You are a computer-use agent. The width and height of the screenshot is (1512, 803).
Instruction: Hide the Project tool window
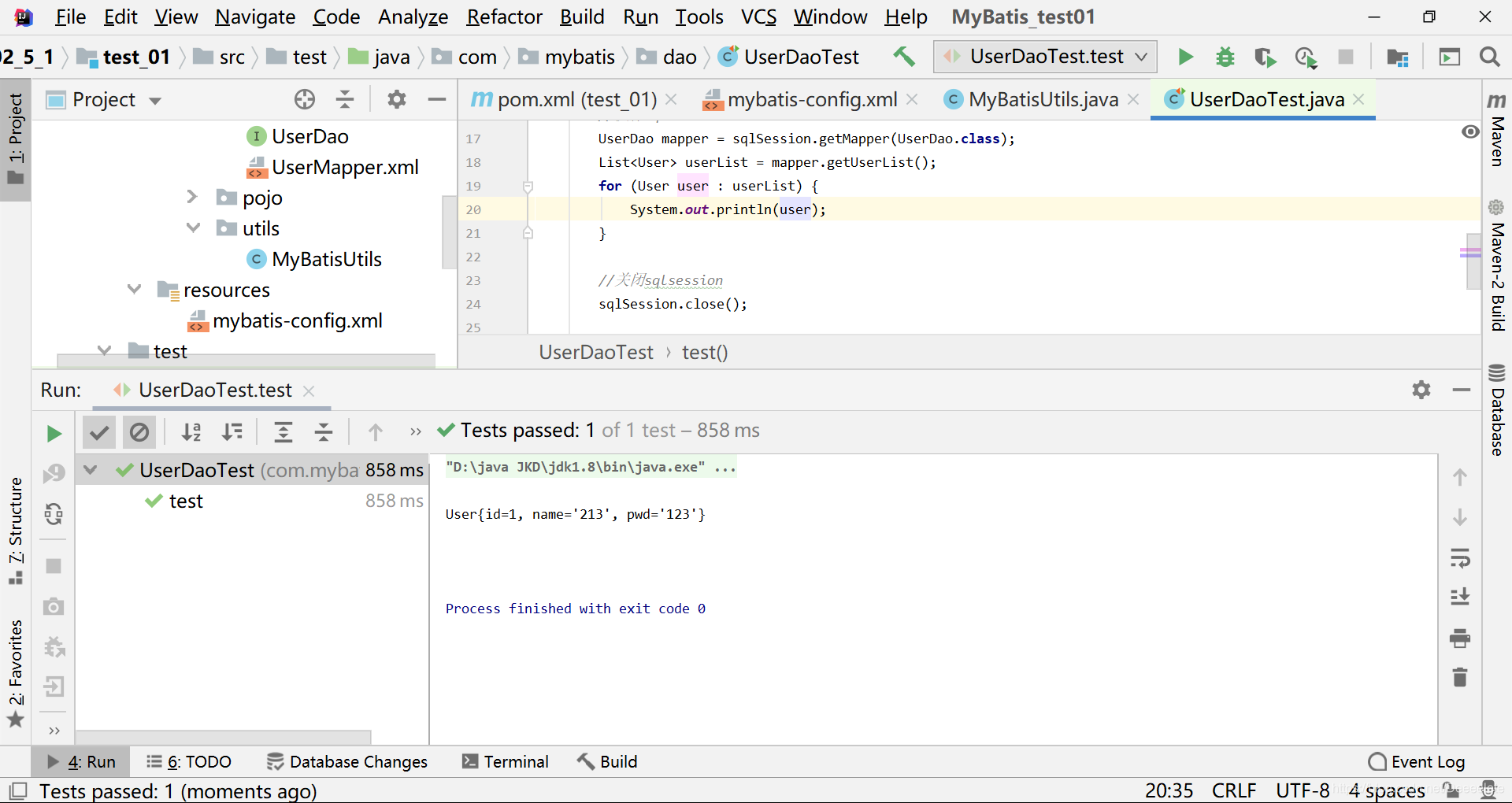click(x=437, y=99)
